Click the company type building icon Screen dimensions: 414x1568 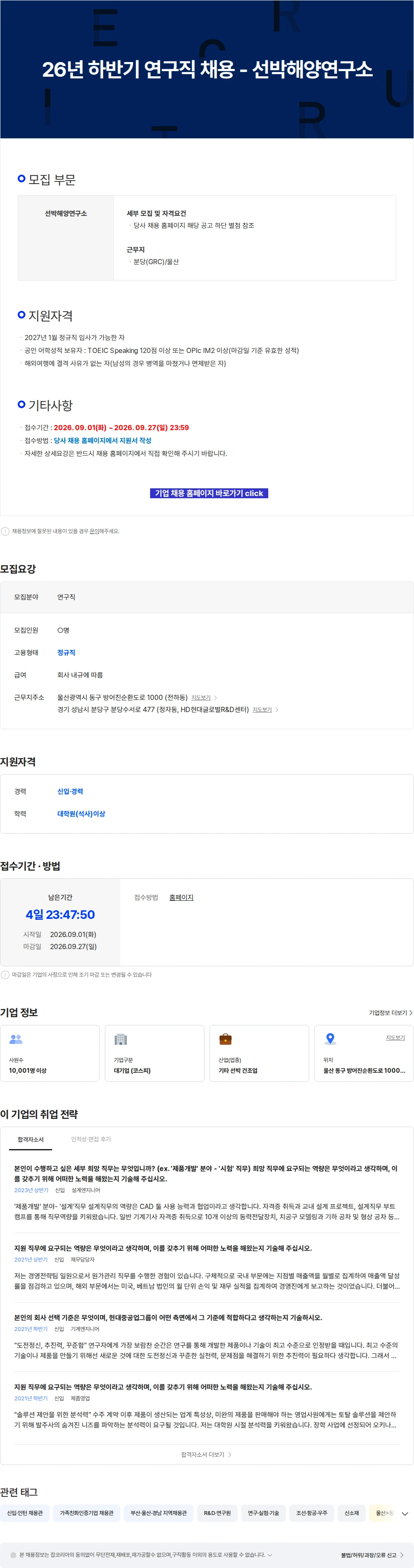(x=121, y=1040)
